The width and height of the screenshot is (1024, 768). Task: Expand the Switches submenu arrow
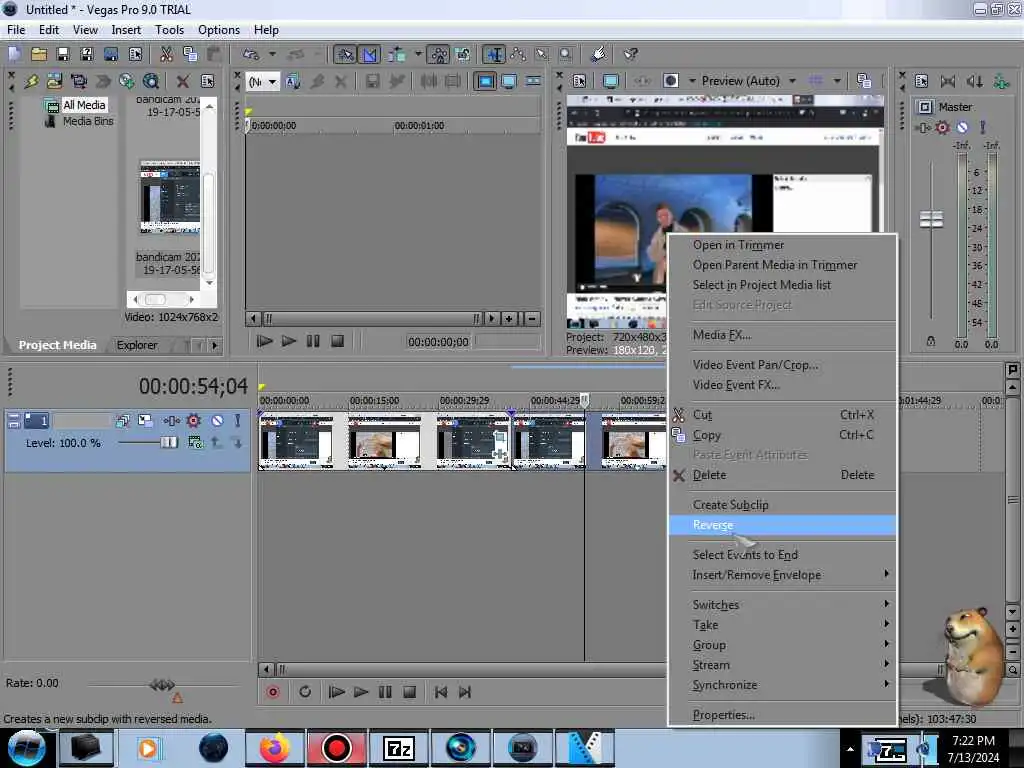coord(886,604)
